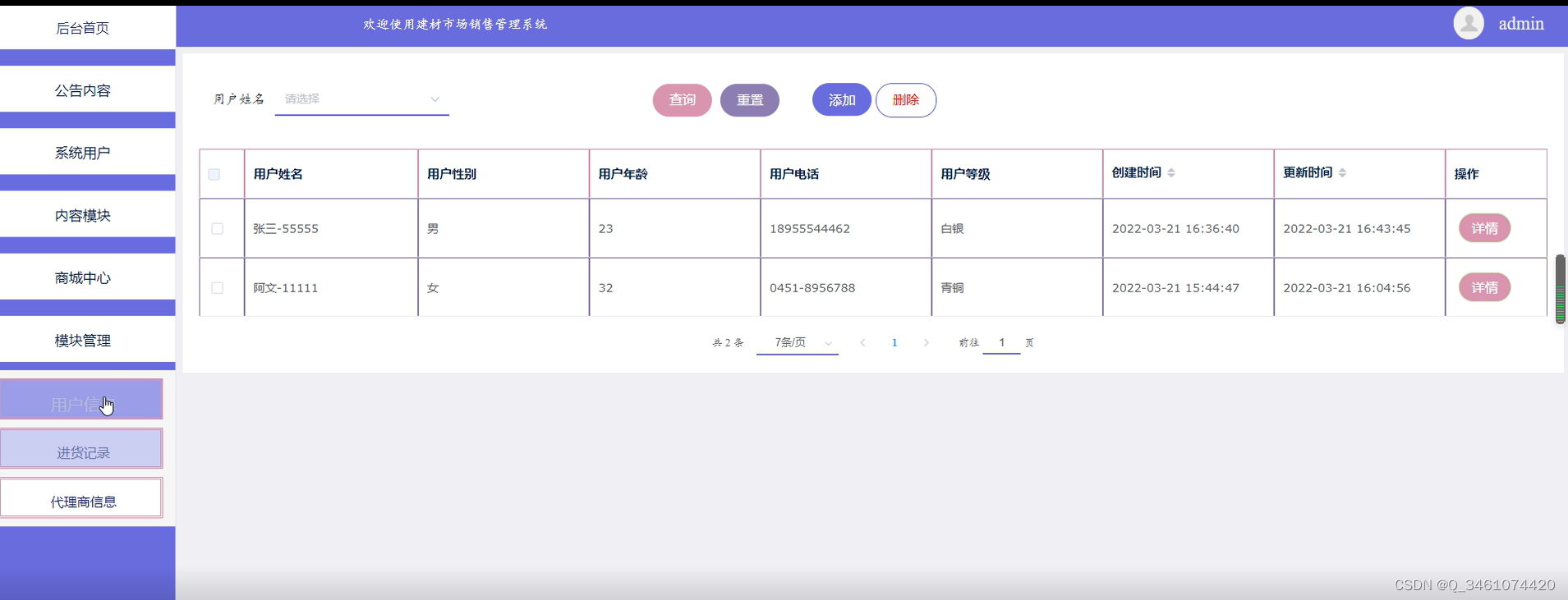
Task: Open the 7条/页 page size dropdown
Action: tap(798, 342)
